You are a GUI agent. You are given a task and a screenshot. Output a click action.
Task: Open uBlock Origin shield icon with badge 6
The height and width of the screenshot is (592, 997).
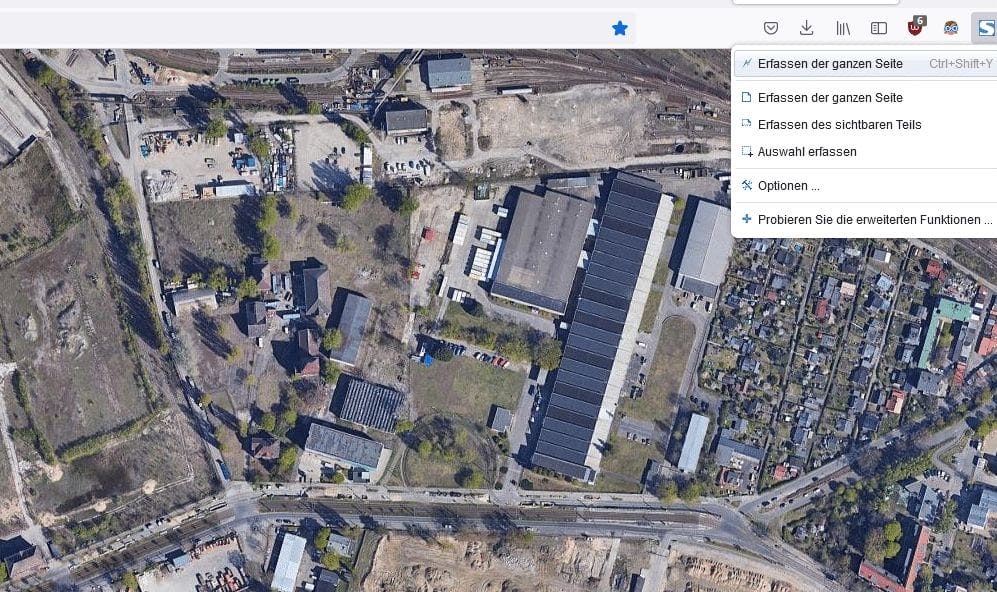point(915,28)
